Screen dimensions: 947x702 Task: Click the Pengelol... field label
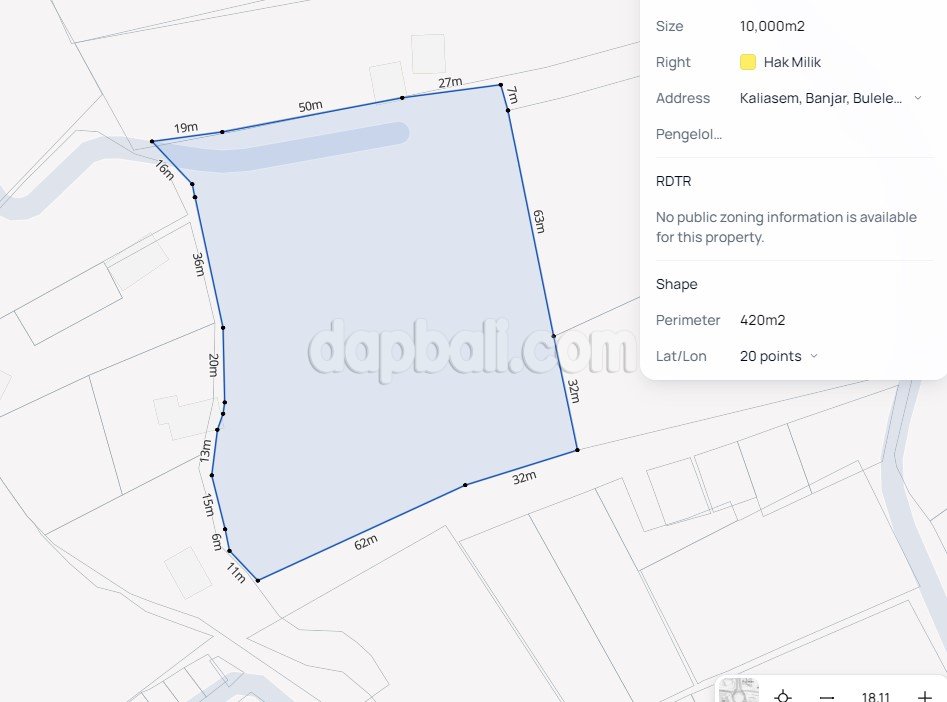(x=689, y=134)
